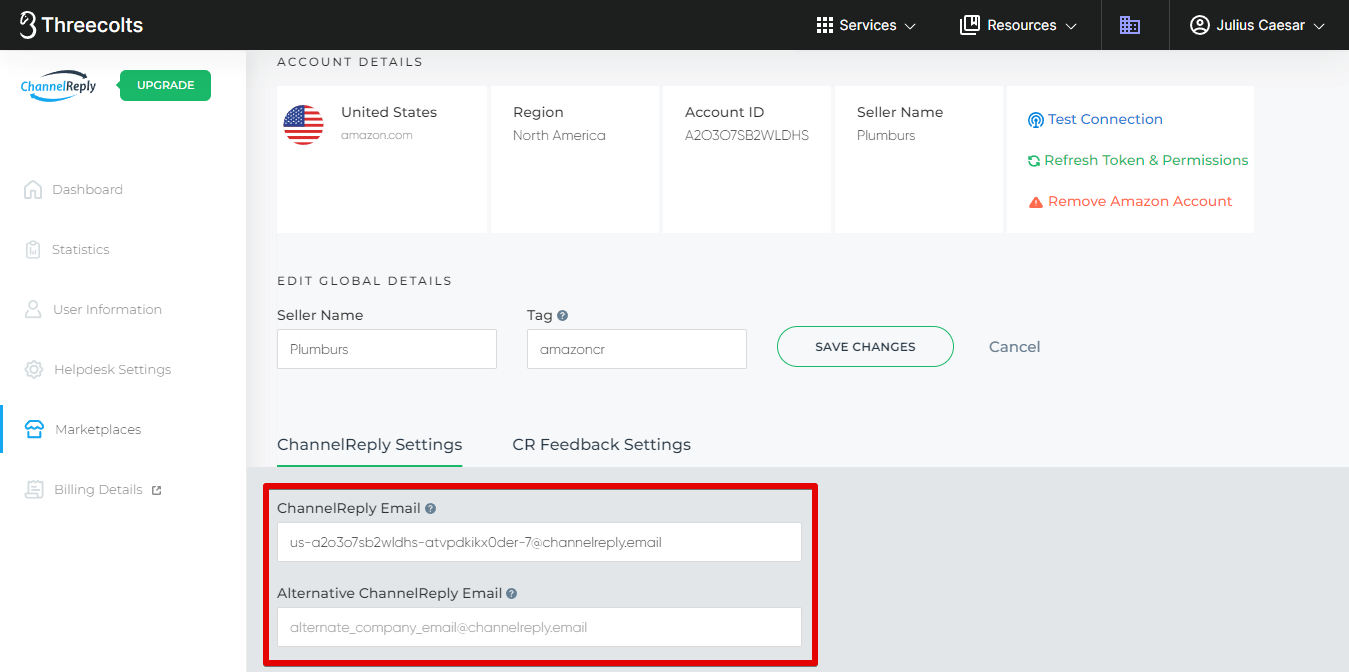Expand the Services dropdown chevron

[x=910, y=26]
